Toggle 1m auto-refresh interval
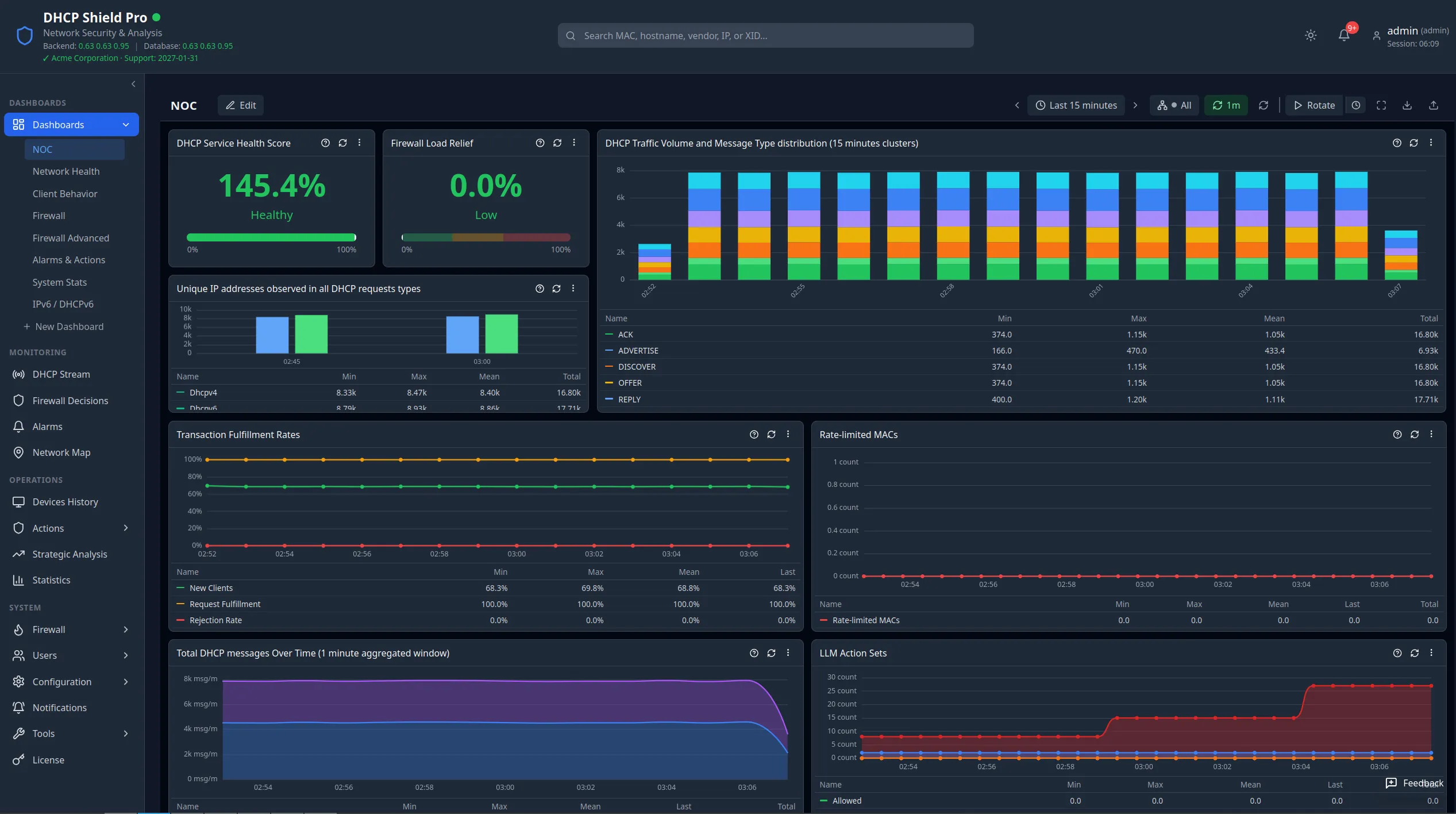1456x814 pixels. coord(1226,105)
